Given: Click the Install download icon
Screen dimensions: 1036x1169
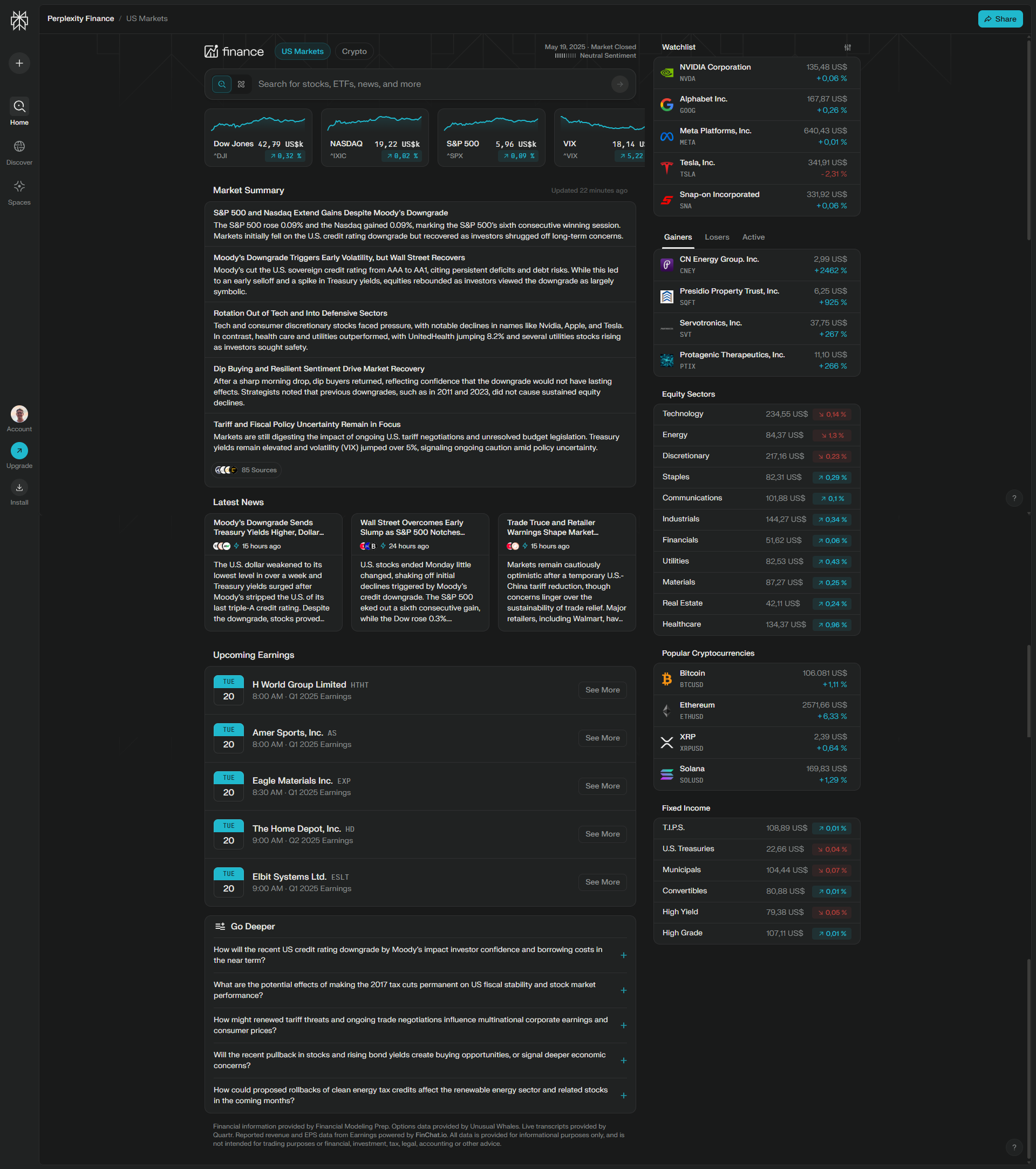Looking at the screenshot, I should point(19,487).
